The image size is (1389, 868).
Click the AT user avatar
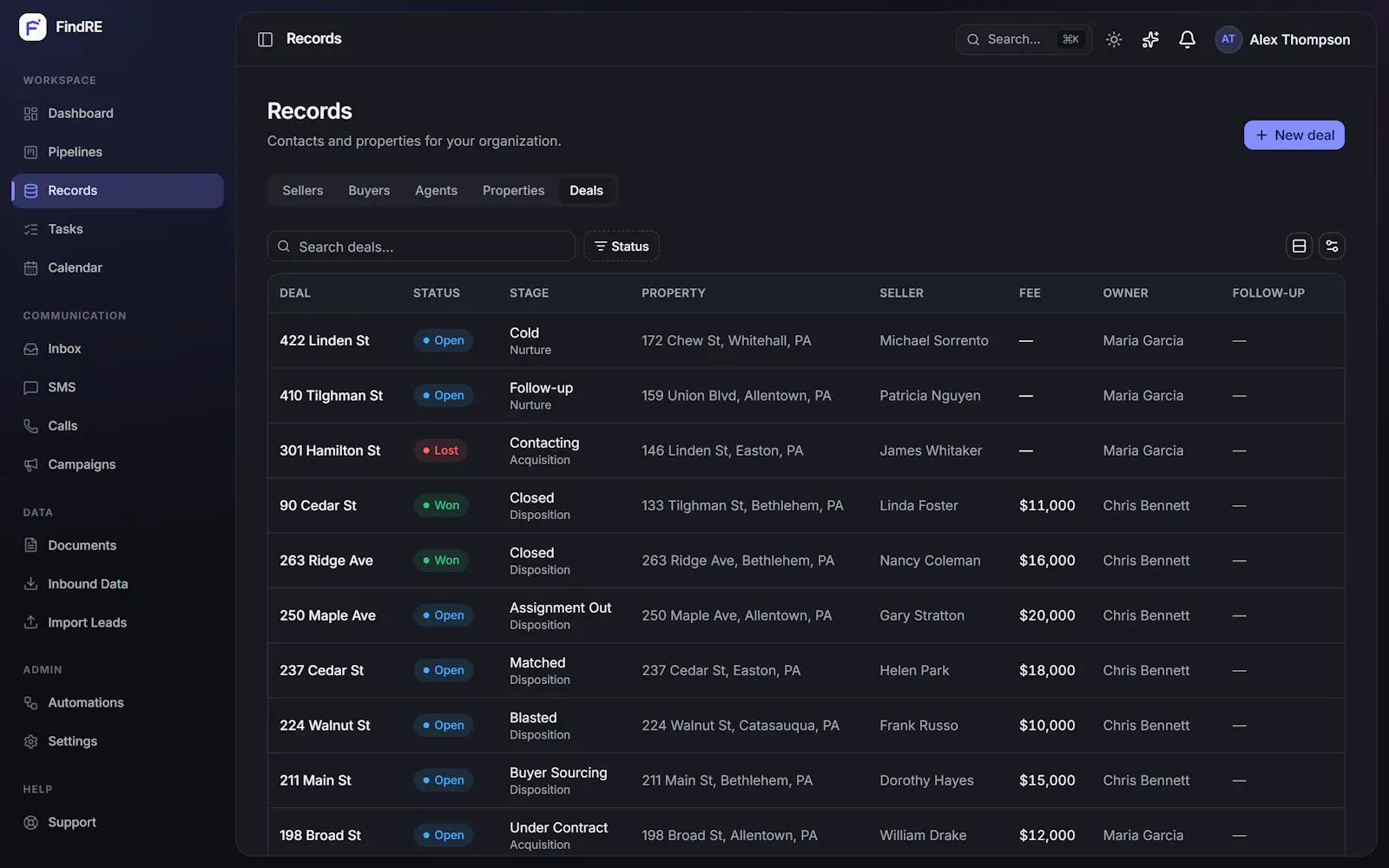tap(1228, 39)
